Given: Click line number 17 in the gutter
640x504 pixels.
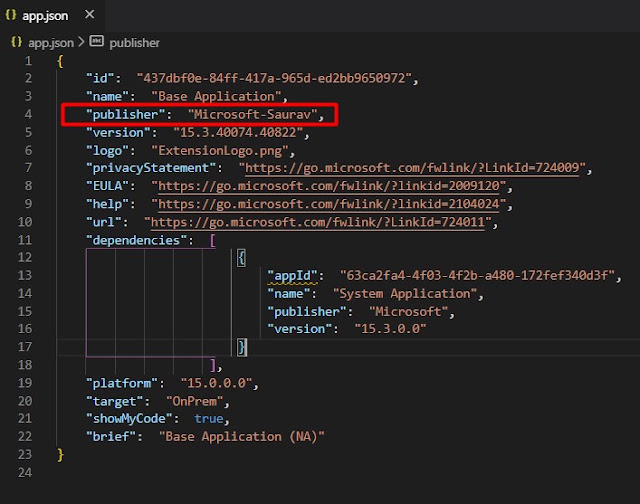Looking at the screenshot, I should click(x=24, y=347).
